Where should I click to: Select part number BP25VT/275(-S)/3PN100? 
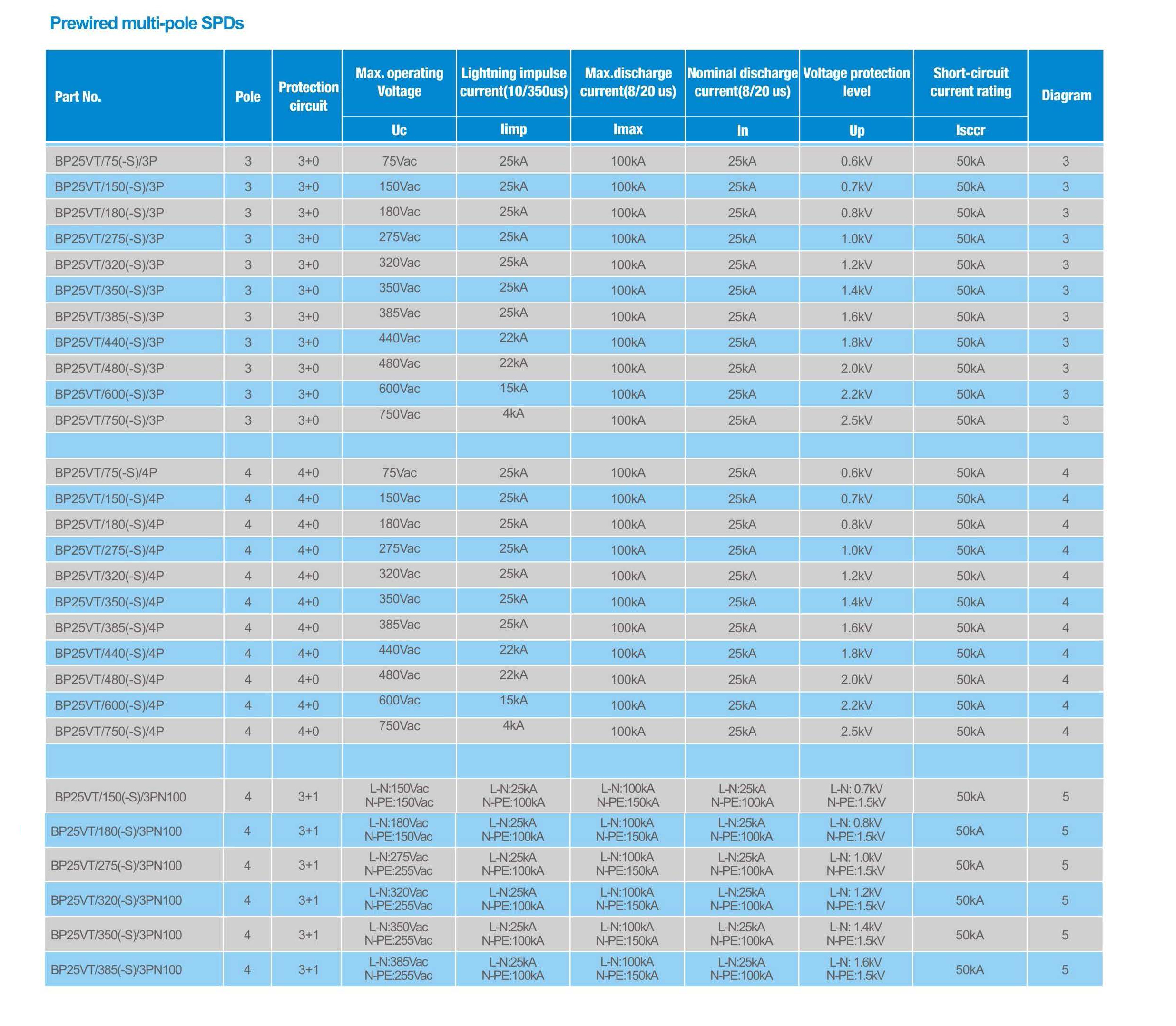(x=116, y=866)
